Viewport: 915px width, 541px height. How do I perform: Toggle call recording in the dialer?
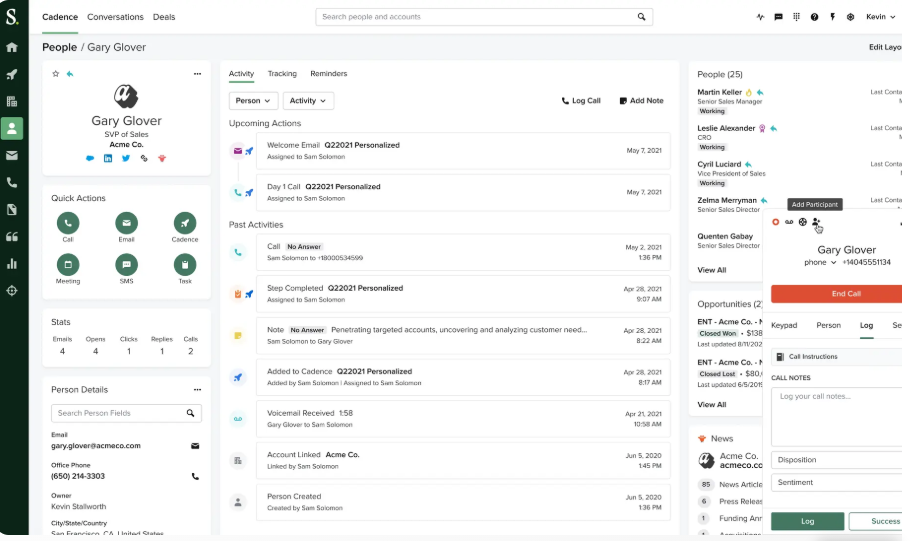pyautogui.click(x=776, y=222)
